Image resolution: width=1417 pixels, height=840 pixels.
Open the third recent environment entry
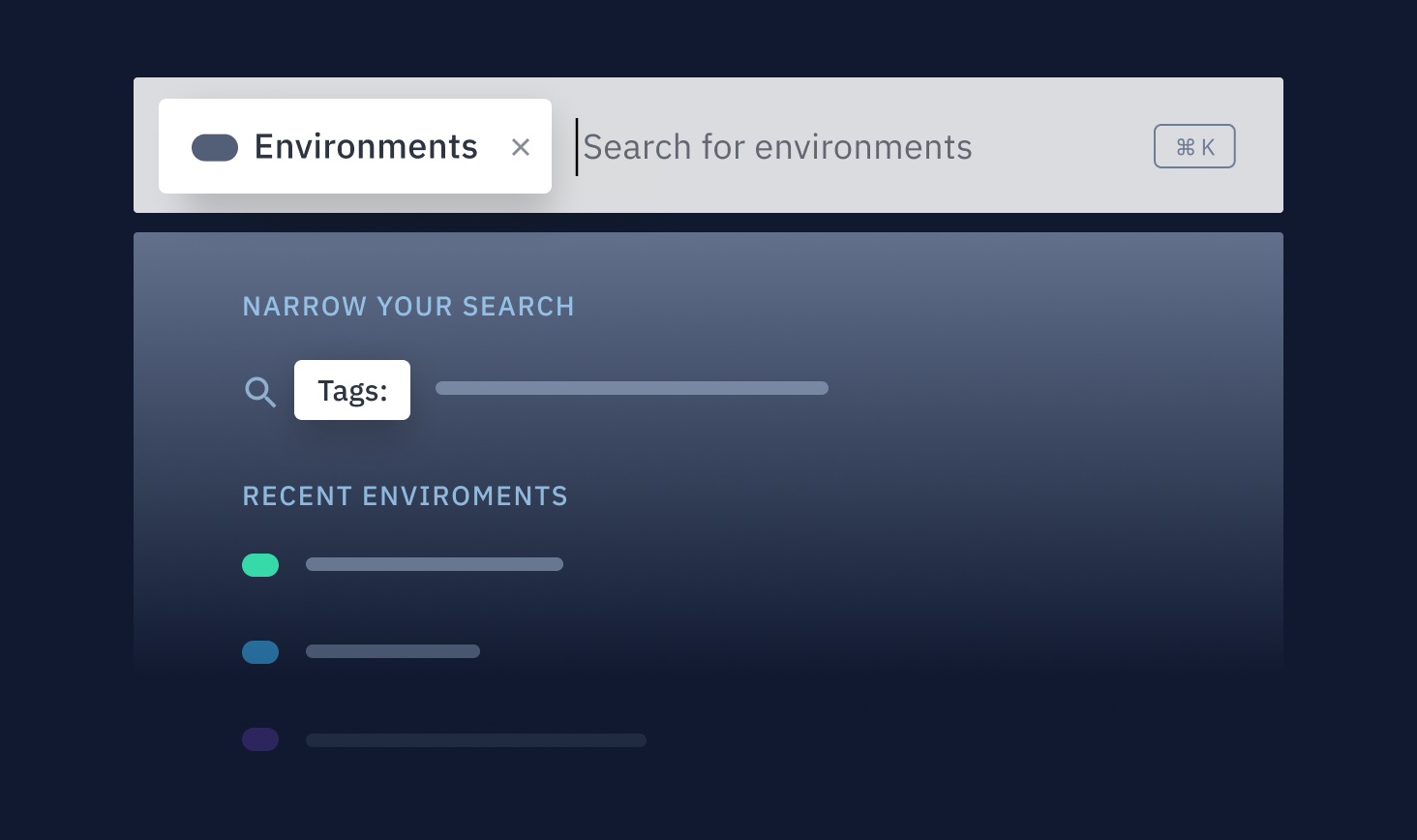tap(476, 740)
